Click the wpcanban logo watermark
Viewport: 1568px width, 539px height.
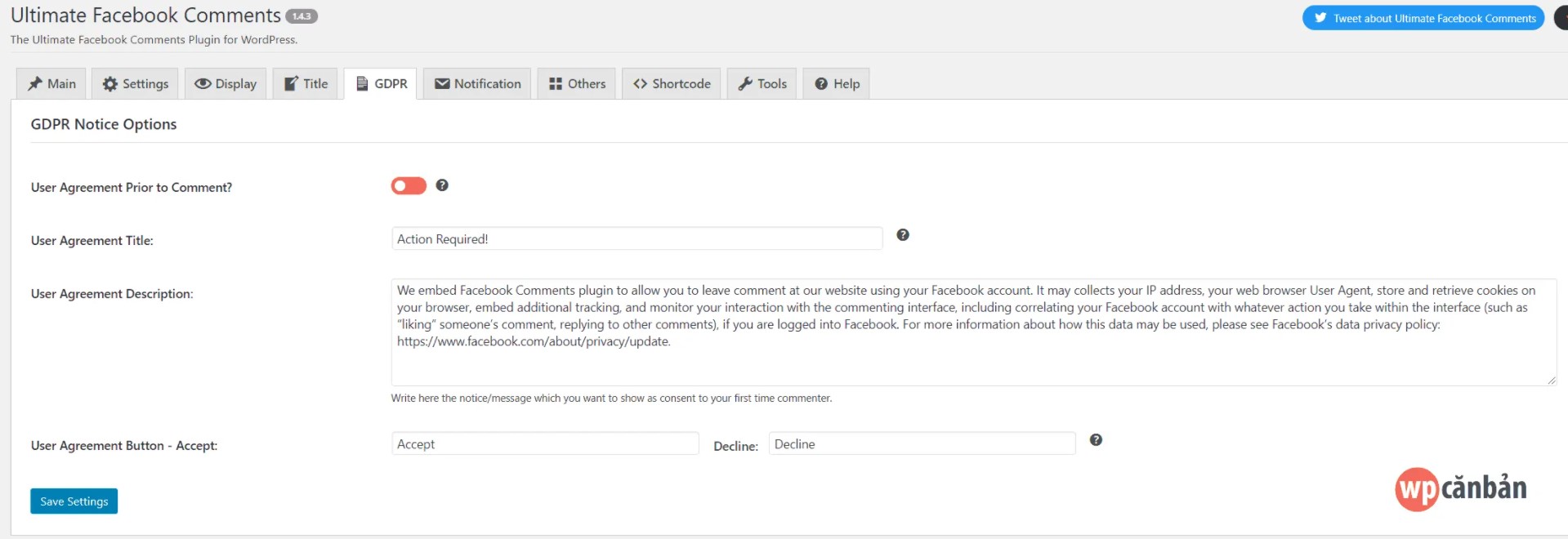1460,488
